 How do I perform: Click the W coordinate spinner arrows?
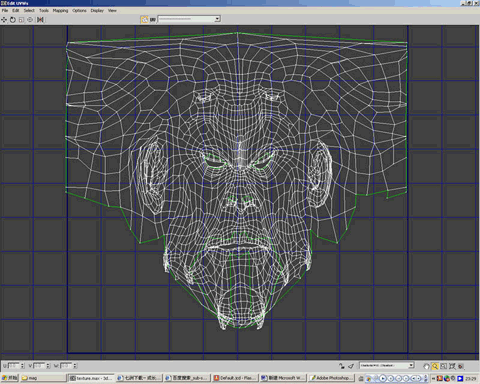coord(75,366)
